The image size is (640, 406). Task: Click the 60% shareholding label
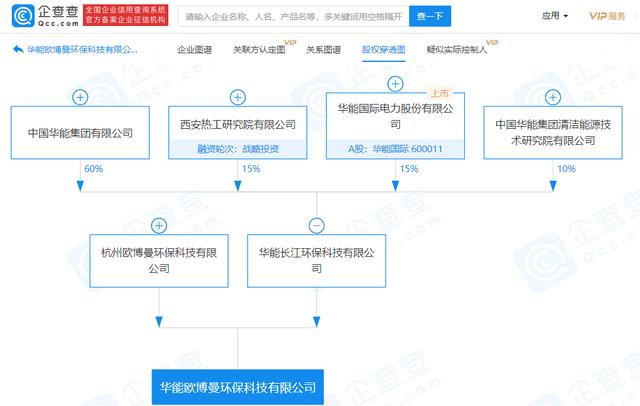(93, 169)
